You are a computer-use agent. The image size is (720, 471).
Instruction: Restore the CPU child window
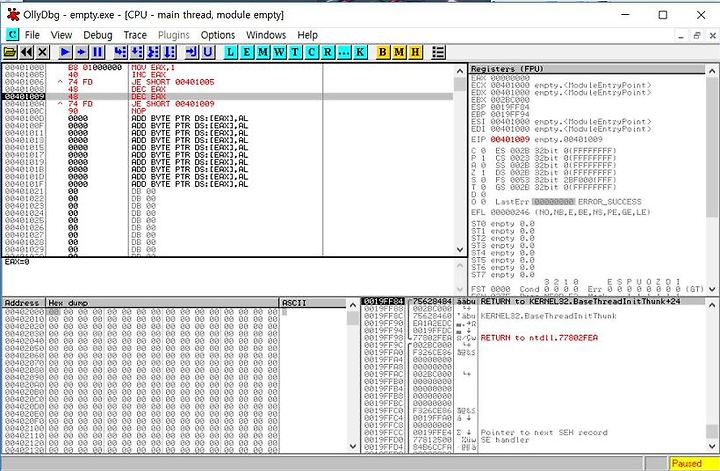[x=697, y=35]
